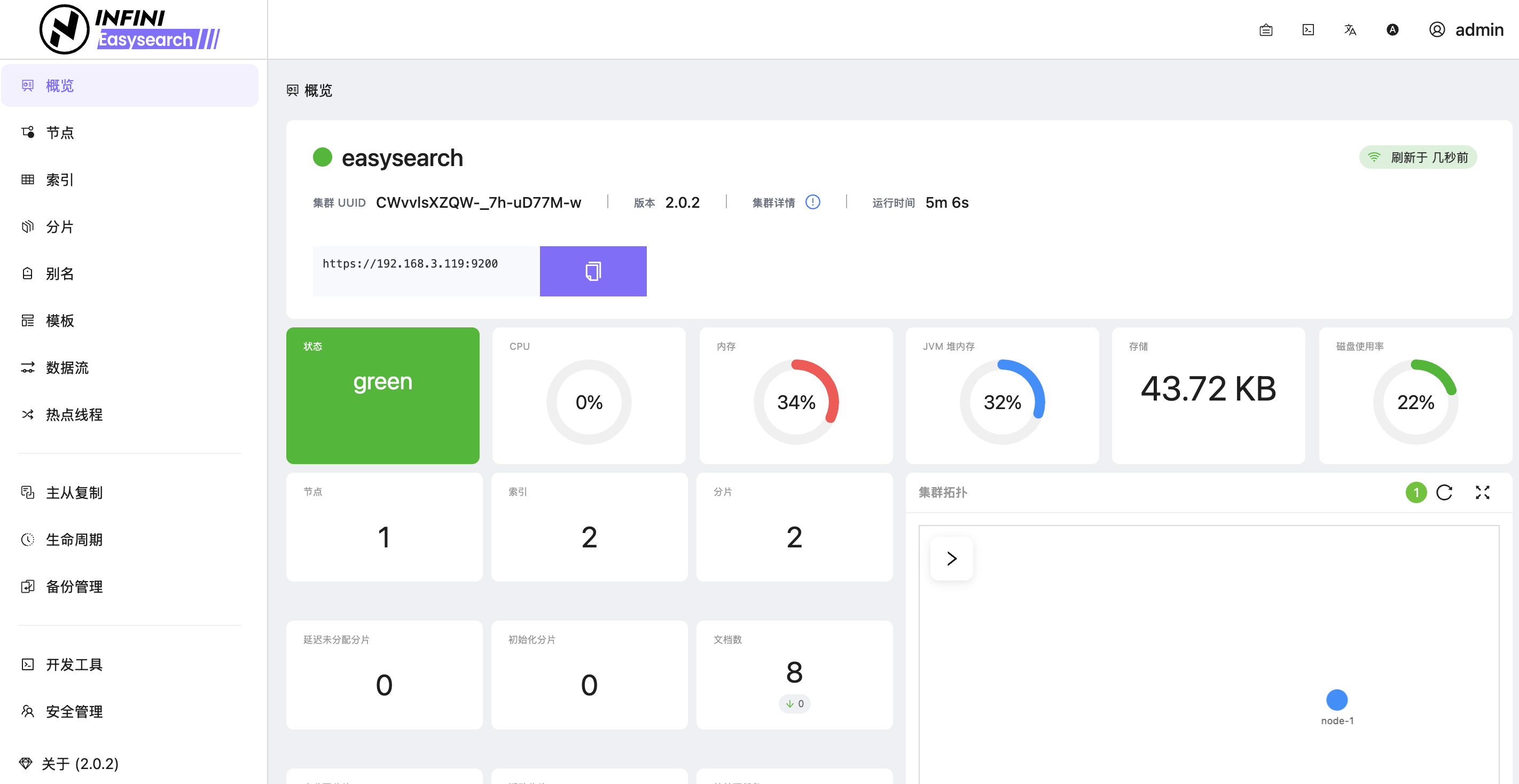Screen dimensions: 1519x784
Task: Open the terminal console icon in header
Action: coord(1308,29)
